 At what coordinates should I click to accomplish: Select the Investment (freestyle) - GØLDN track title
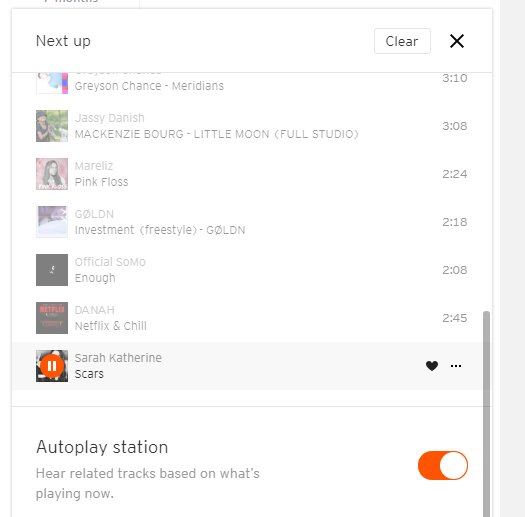pyautogui.click(x=160, y=230)
